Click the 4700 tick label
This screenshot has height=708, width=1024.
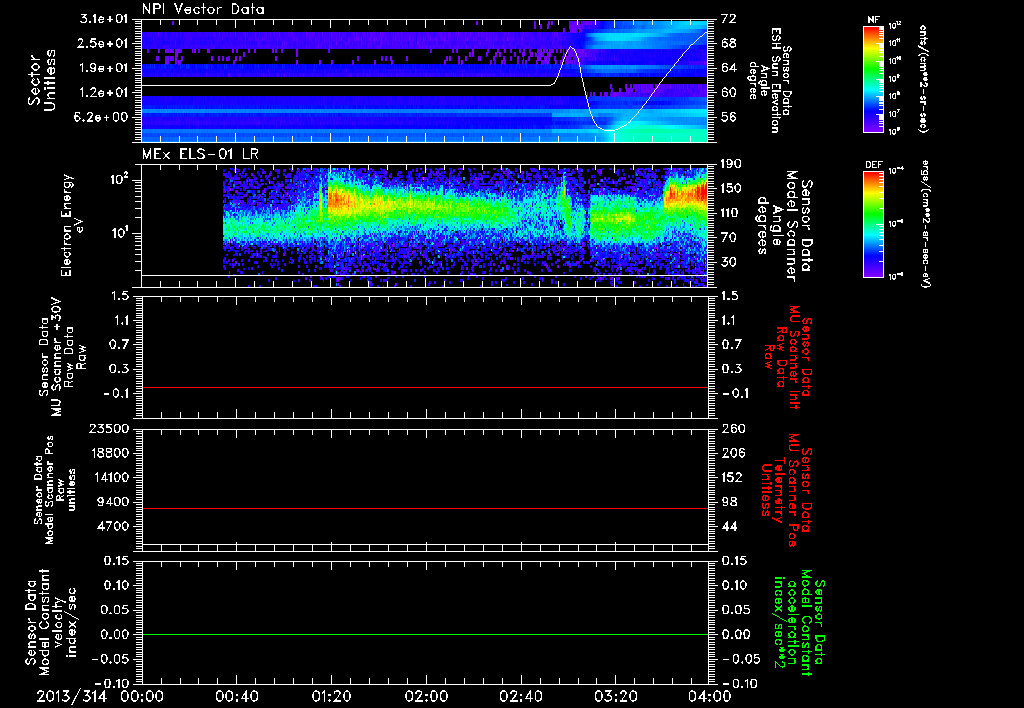pyautogui.click(x=114, y=526)
